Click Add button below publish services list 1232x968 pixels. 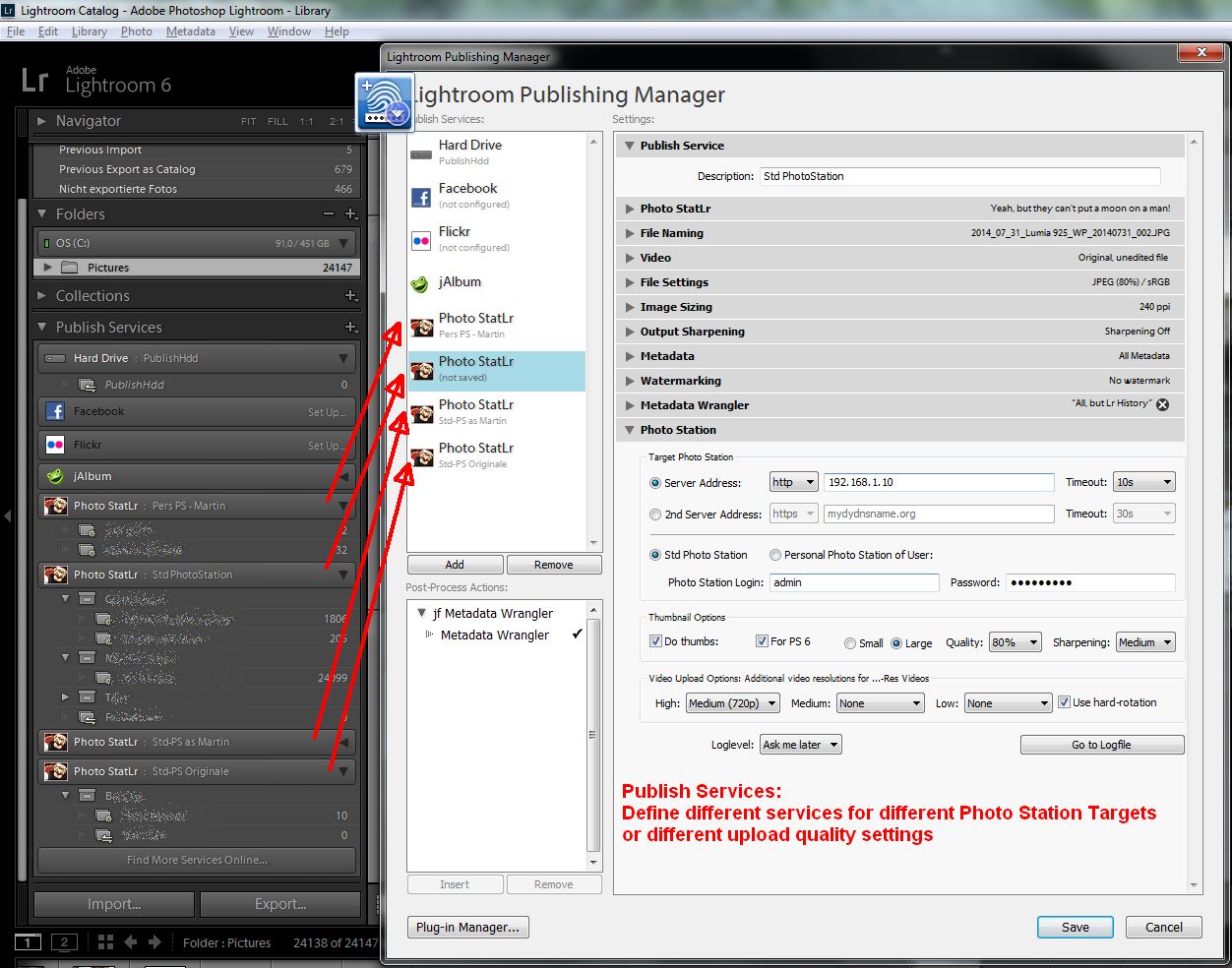tap(455, 565)
